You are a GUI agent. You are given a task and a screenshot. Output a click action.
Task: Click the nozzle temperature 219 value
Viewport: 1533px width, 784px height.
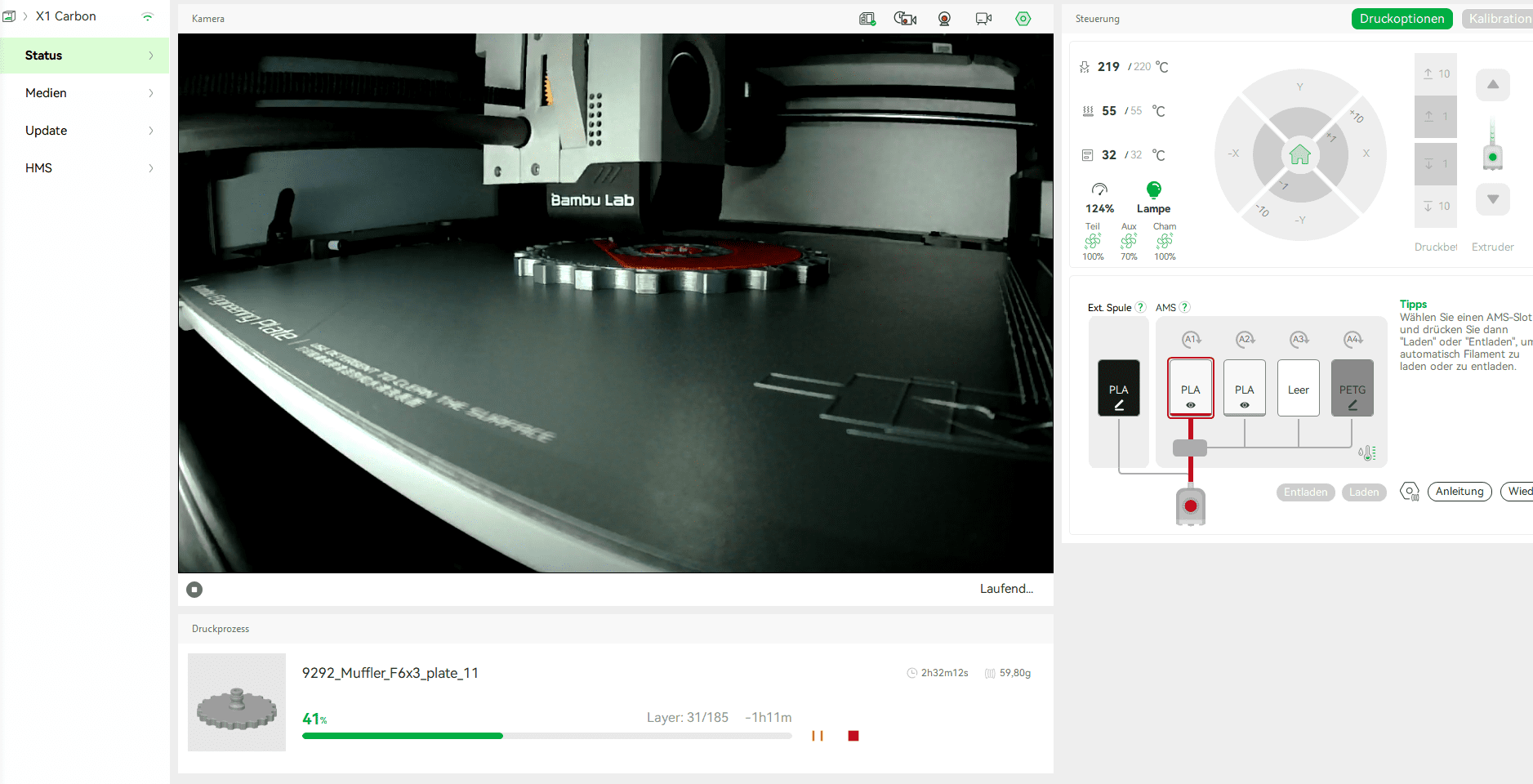pyautogui.click(x=1108, y=67)
